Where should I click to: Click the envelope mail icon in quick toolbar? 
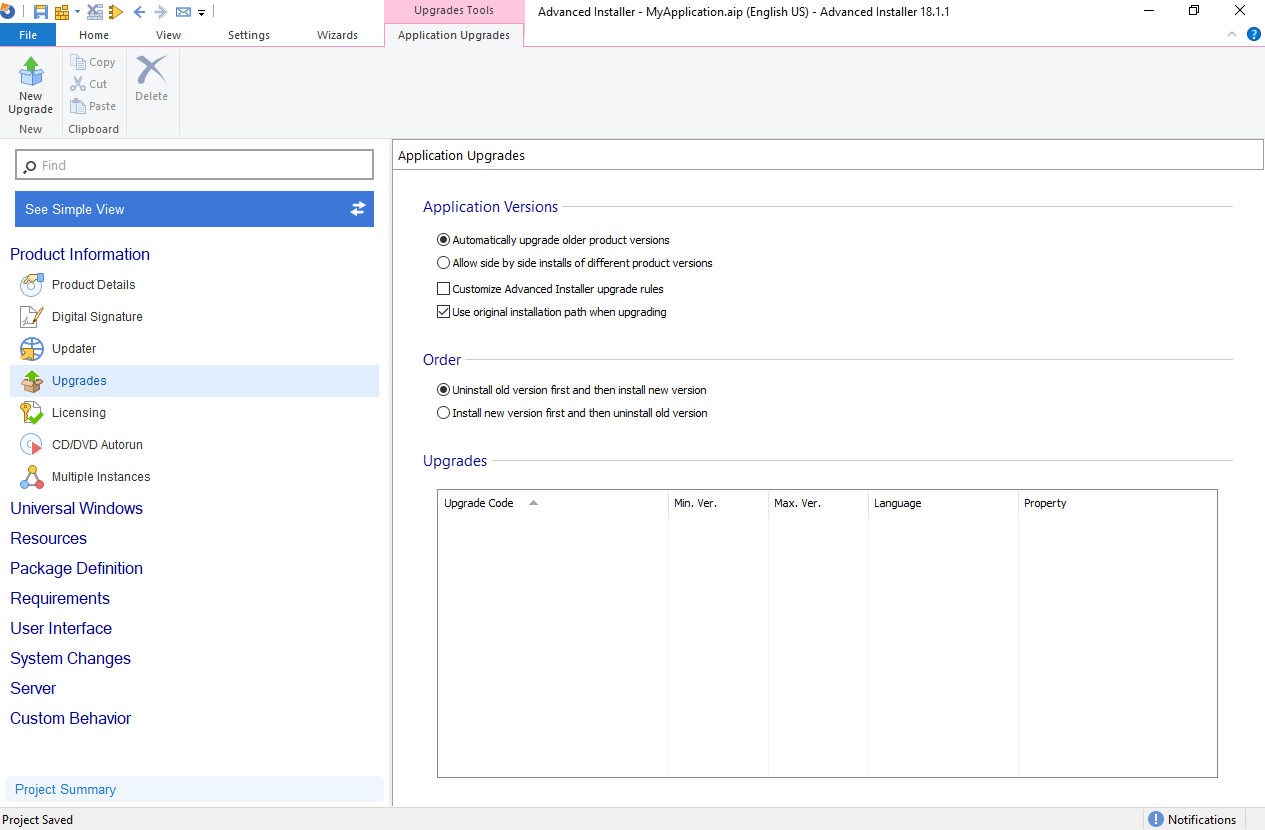pyautogui.click(x=183, y=12)
